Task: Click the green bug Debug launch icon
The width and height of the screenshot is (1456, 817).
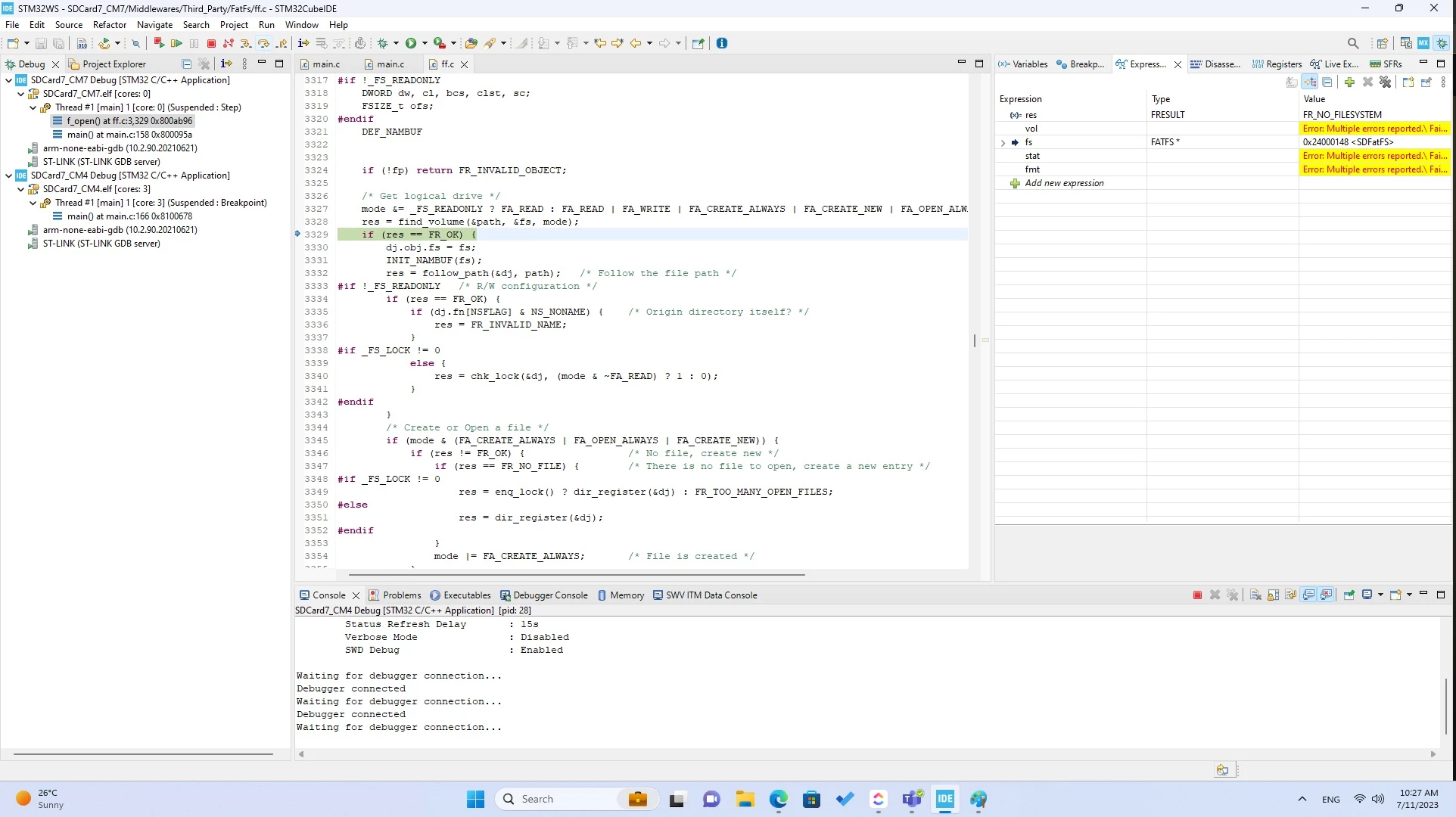Action: 383,43
